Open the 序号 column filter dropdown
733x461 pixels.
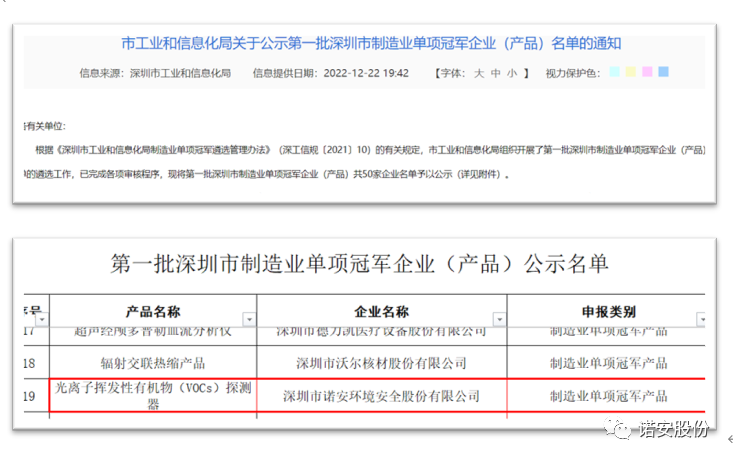43,319
